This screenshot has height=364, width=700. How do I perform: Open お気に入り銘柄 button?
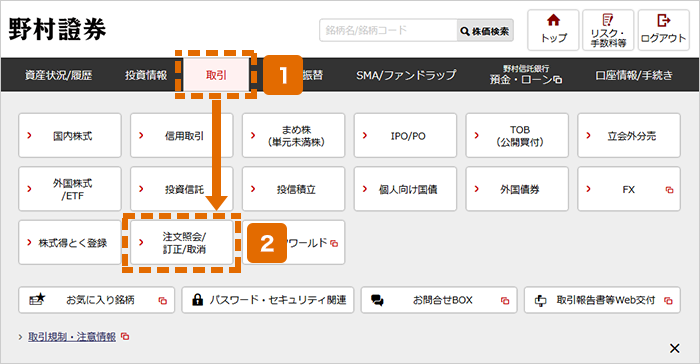pos(96,300)
